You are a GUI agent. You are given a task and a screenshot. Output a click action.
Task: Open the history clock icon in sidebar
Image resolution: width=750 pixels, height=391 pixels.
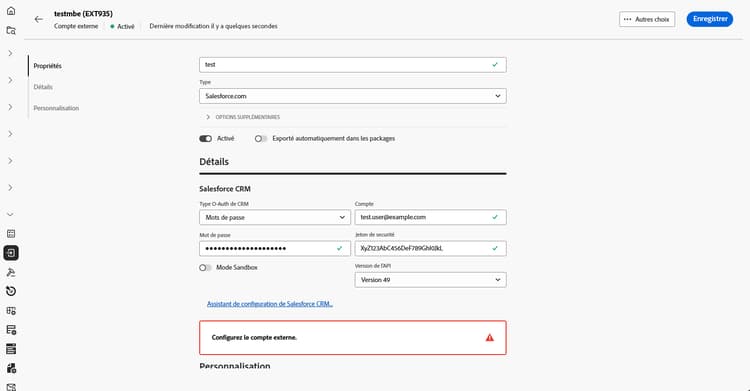(x=11, y=291)
